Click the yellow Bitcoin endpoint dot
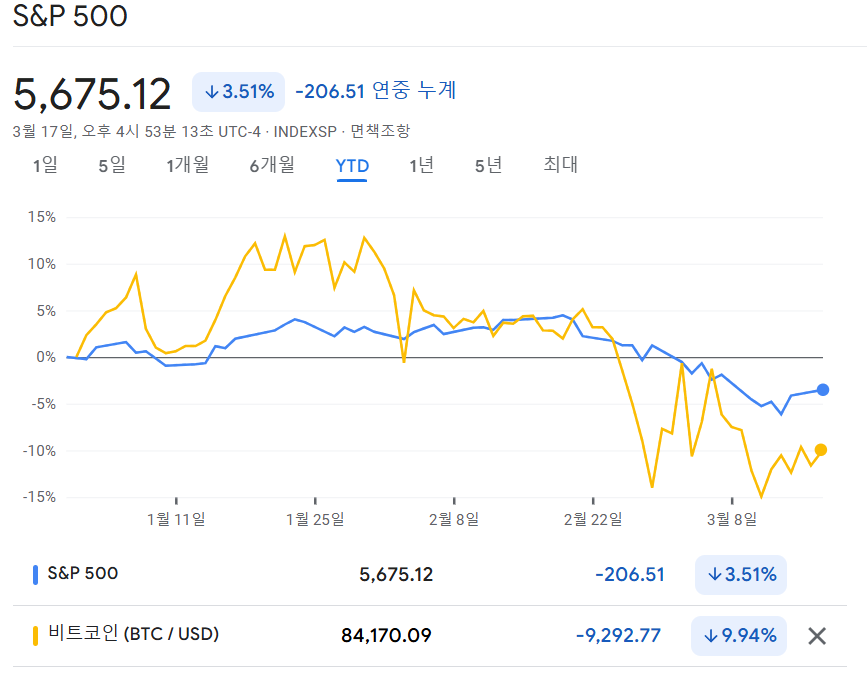Image resolution: width=867 pixels, height=681 pixels. (821, 450)
